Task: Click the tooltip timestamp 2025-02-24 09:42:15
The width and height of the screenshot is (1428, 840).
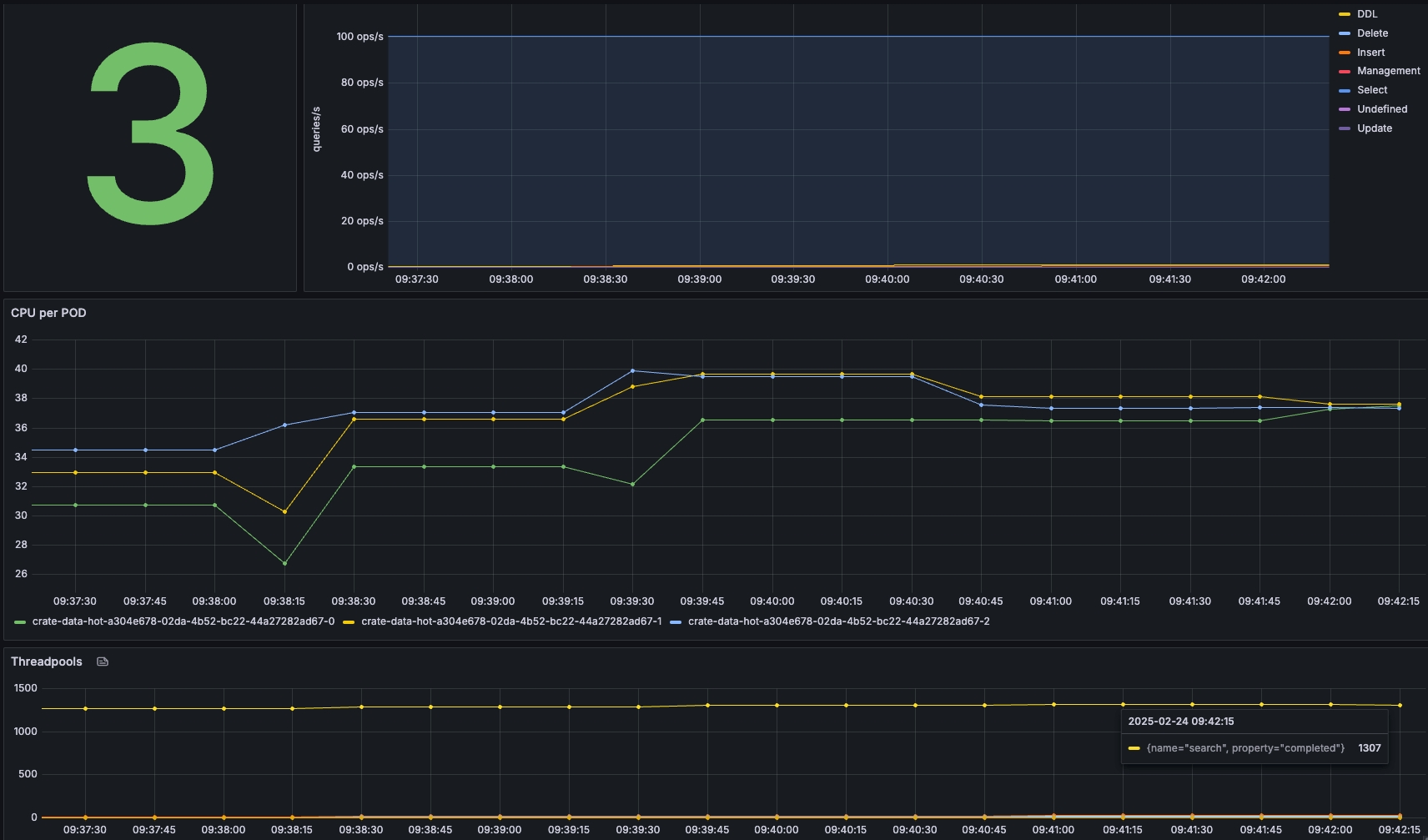Action: pos(1180,722)
